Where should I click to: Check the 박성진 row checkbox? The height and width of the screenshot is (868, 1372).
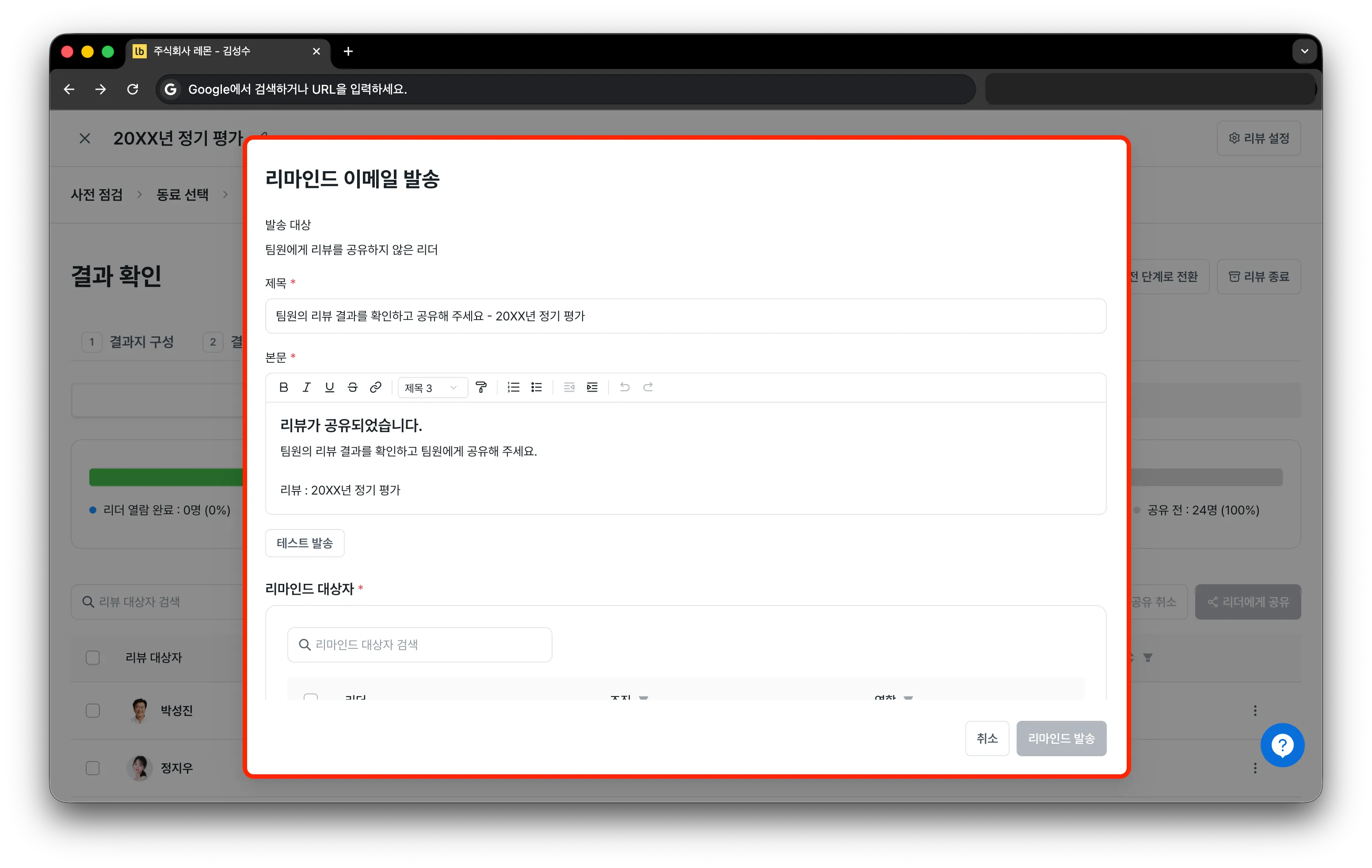click(92, 710)
